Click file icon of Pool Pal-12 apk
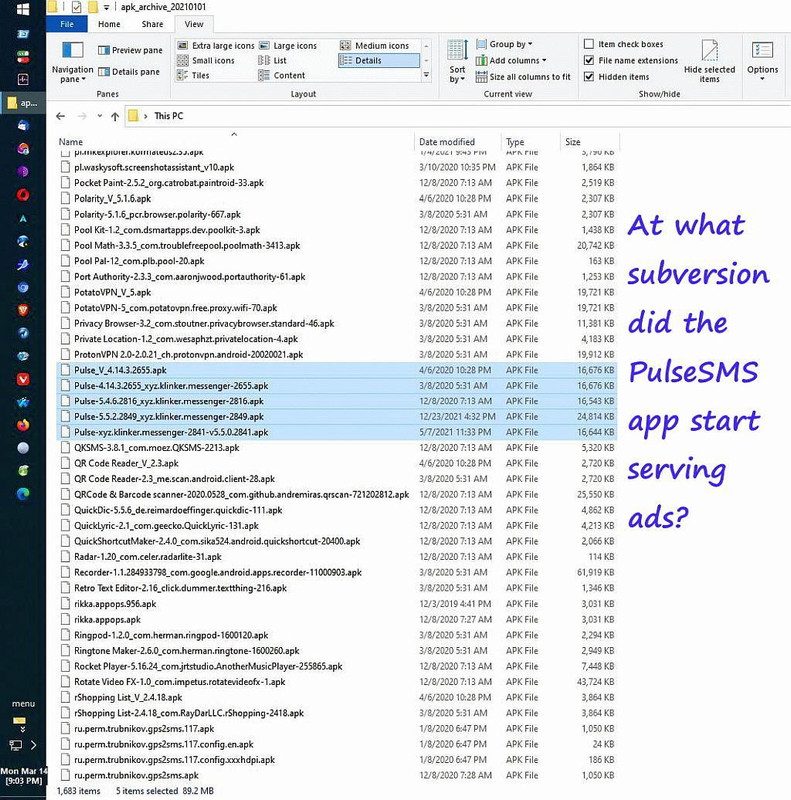This screenshot has width=791, height=800. (65, 261)
